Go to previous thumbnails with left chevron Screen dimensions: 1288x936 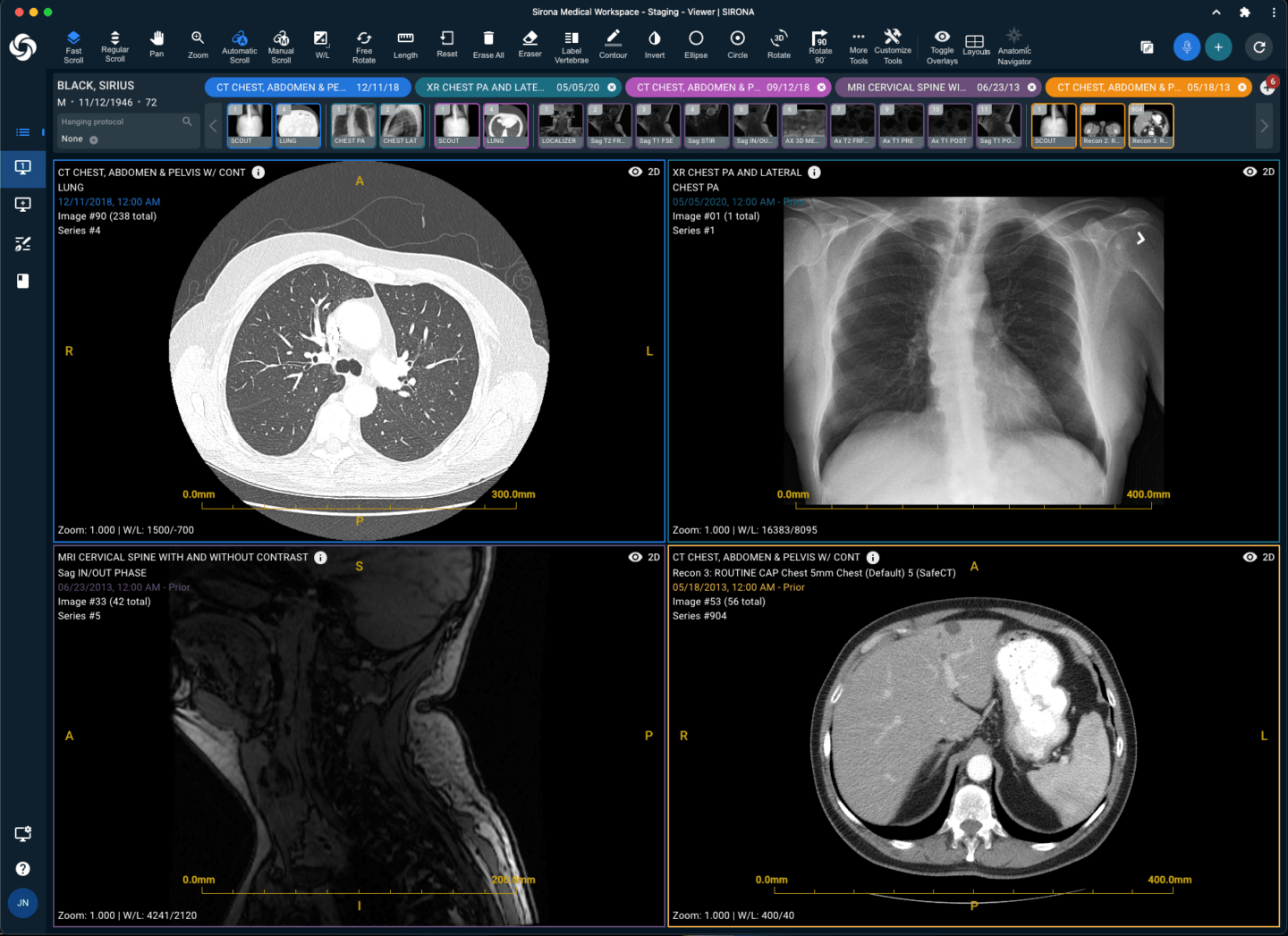[213, 125]
